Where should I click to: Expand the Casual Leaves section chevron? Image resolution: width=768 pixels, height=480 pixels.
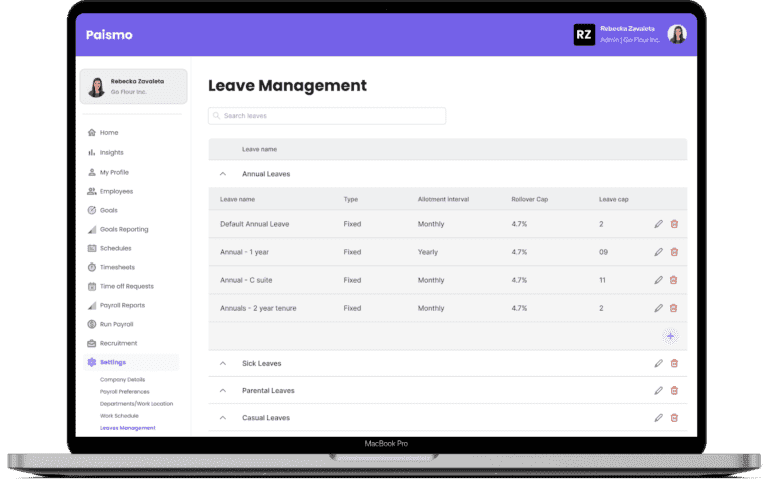[223, 418]
